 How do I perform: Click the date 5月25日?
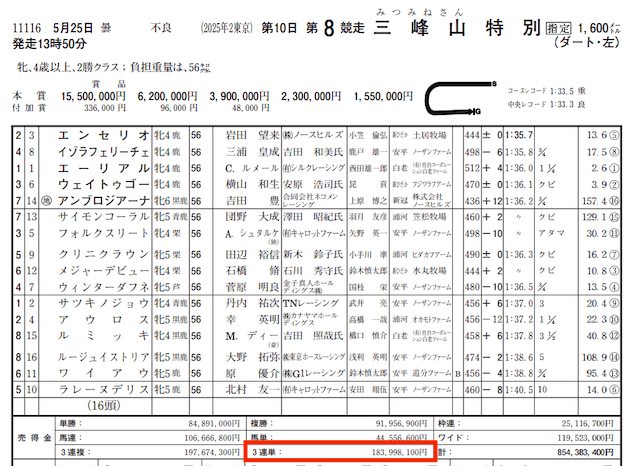[73, 28]
